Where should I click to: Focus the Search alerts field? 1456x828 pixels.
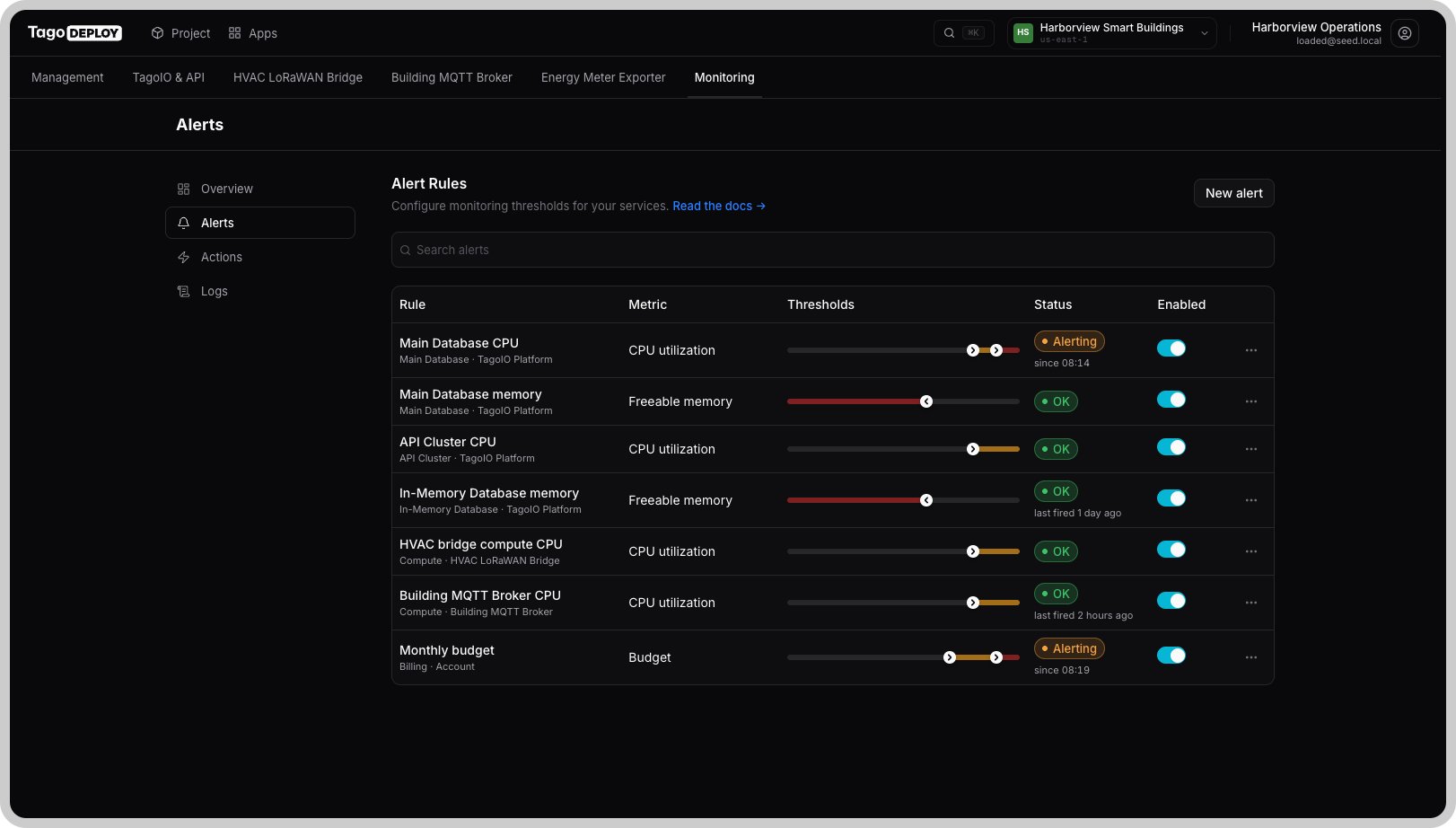point(832,250)
